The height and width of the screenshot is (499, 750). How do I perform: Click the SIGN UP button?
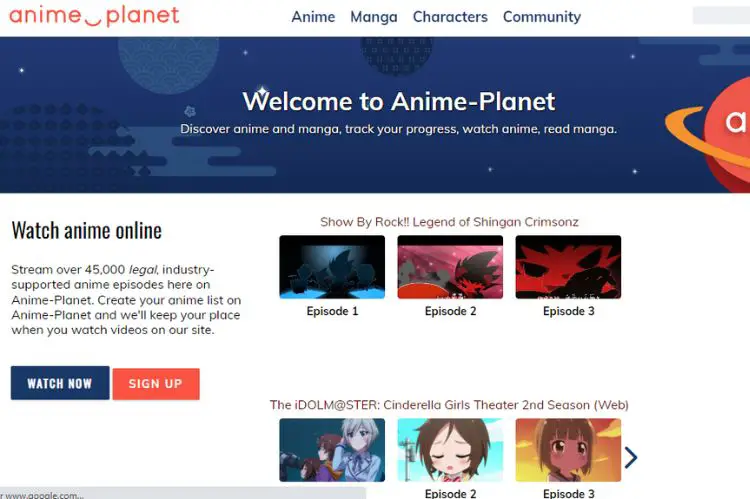(x=156, y=384)
